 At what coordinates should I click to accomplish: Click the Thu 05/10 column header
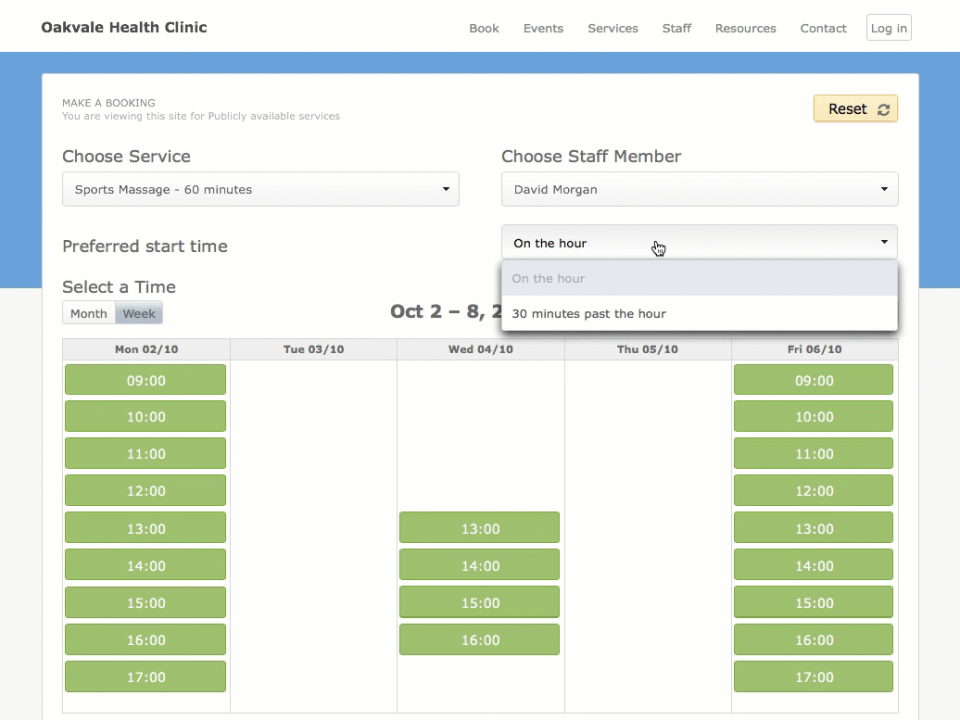[647, 349]
